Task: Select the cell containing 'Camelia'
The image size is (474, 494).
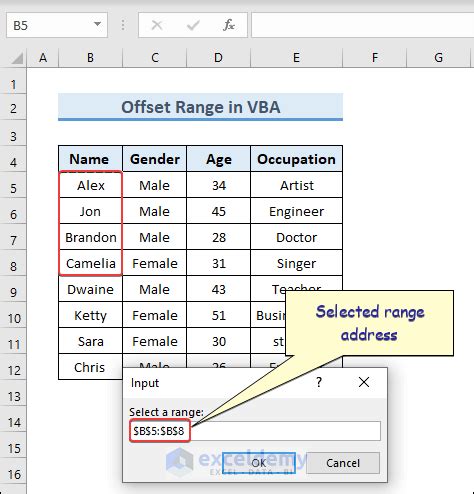Action: [x=90, y=263]
